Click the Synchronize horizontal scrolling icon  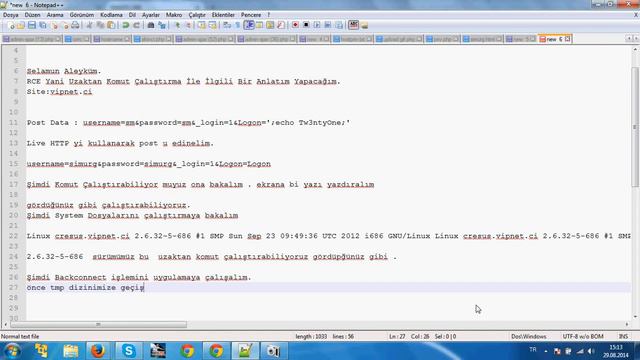tap(213, 25)
